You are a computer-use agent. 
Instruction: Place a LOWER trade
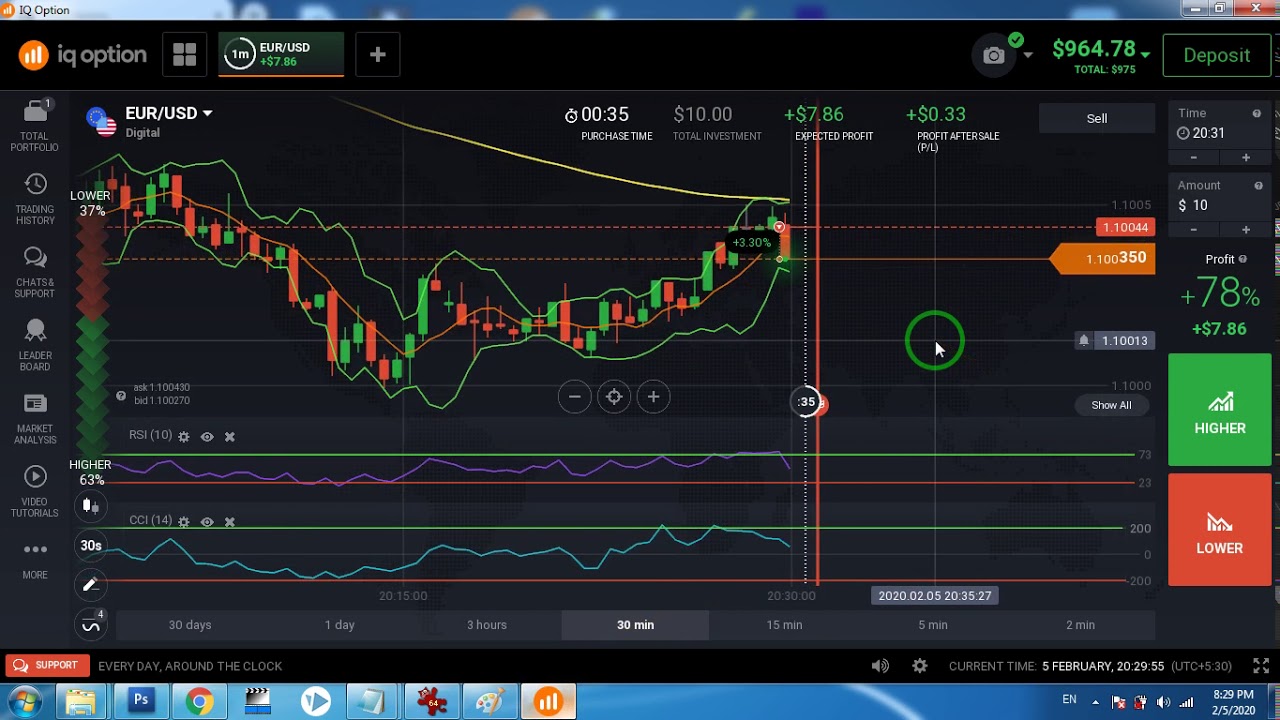click(1219, 530)
